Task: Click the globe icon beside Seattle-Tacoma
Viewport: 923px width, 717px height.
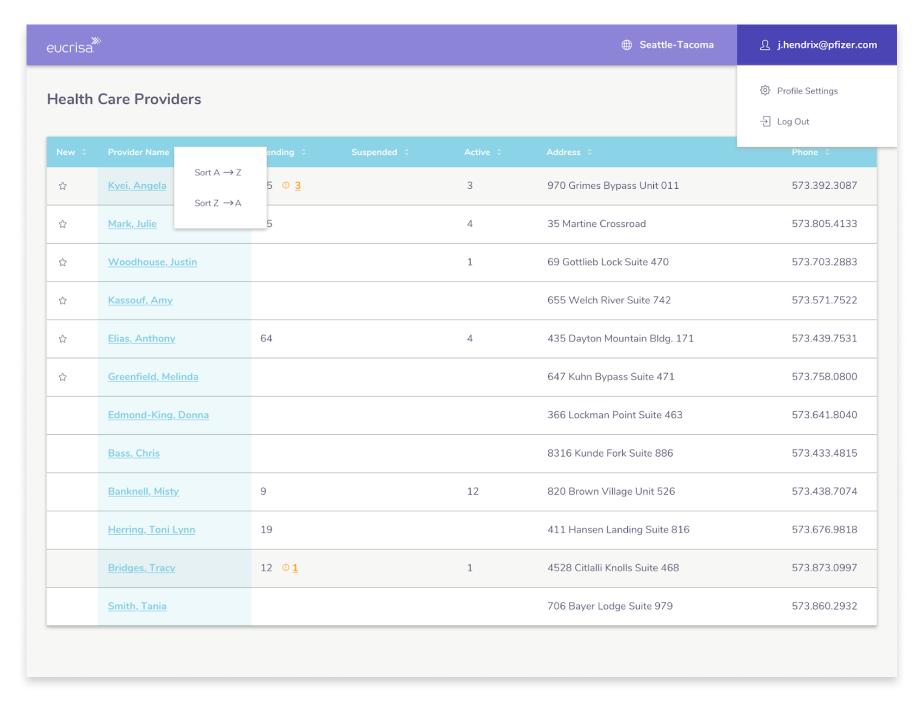Action: click(x=627, y=45)
